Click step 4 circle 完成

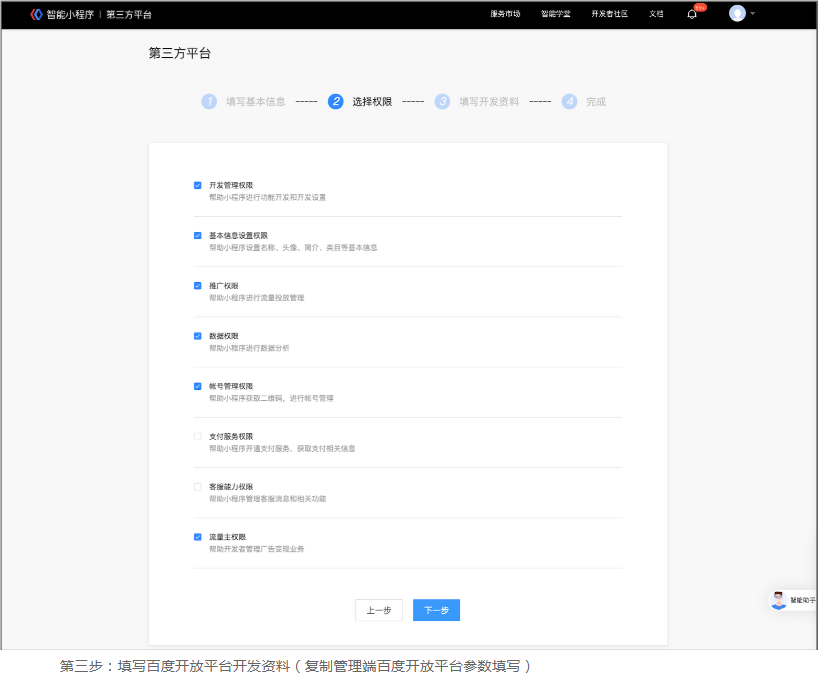coord(569,101)
